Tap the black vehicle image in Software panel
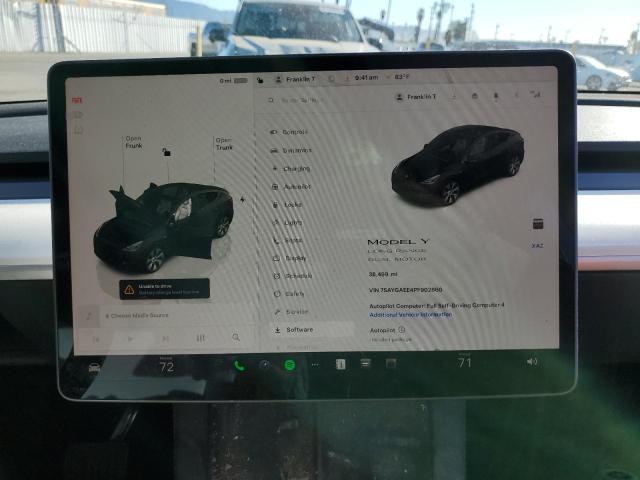 click(458, 165)
